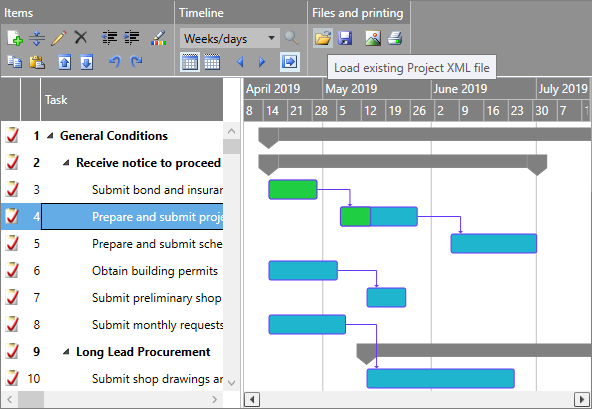592x409 pixels.
Task: Click the green Gantt bar of task 3
Action: point(293,189)
